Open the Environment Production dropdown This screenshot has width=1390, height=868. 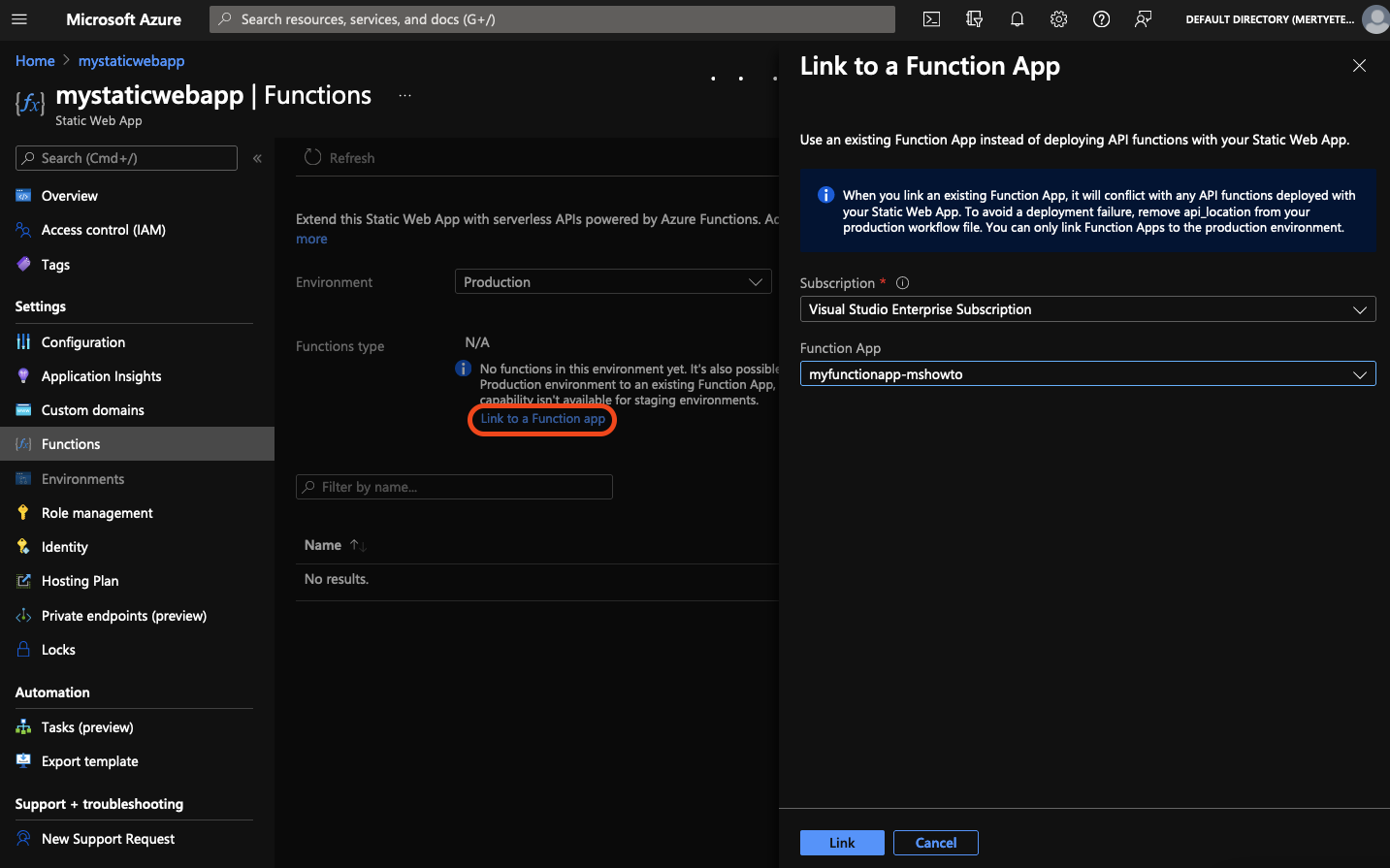[x=613, y=282]
